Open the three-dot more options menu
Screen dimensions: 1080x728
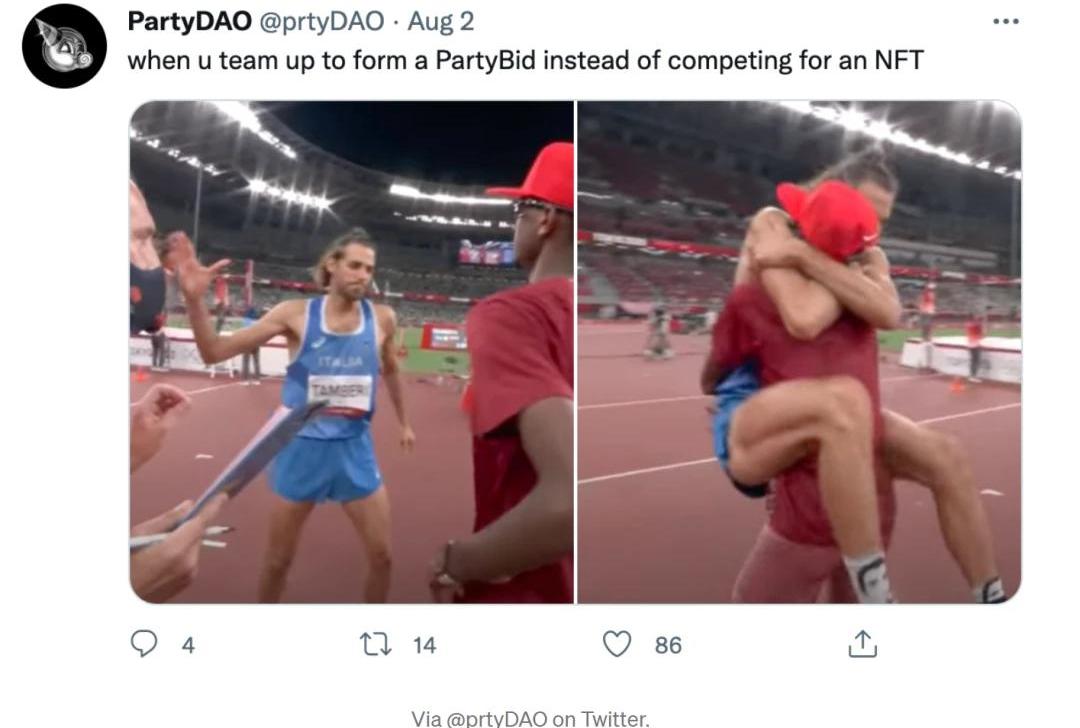click(x=1004, y=21)
